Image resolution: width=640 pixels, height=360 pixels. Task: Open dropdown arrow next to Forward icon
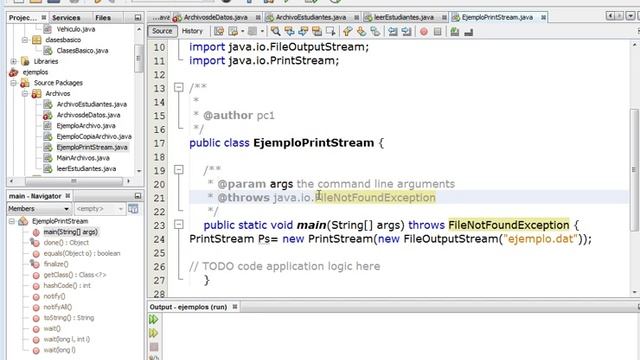pyautogui.click(x=262, y=31)
